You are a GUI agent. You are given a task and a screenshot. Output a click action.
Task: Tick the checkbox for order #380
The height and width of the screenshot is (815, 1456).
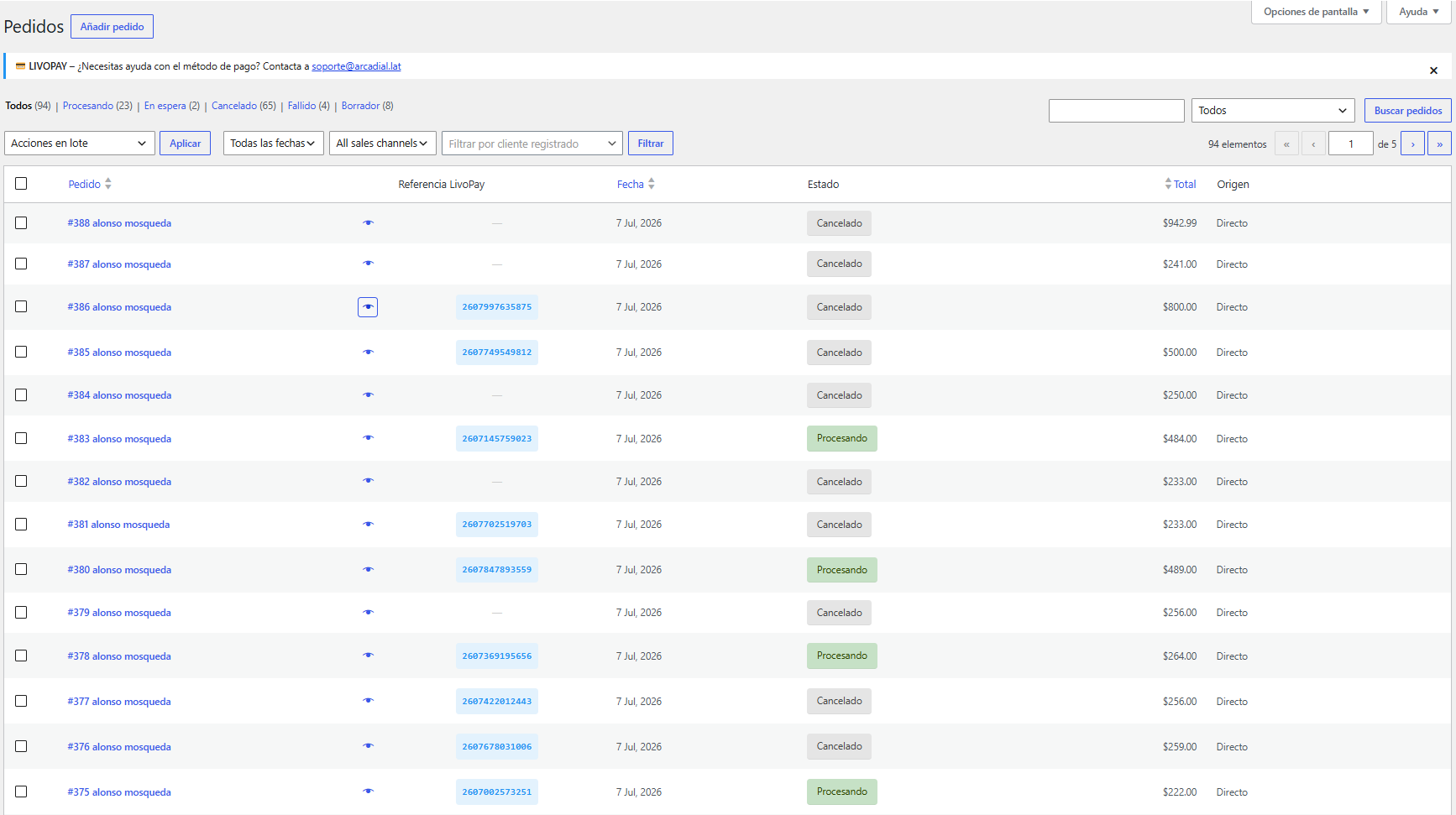click(21, 569)
